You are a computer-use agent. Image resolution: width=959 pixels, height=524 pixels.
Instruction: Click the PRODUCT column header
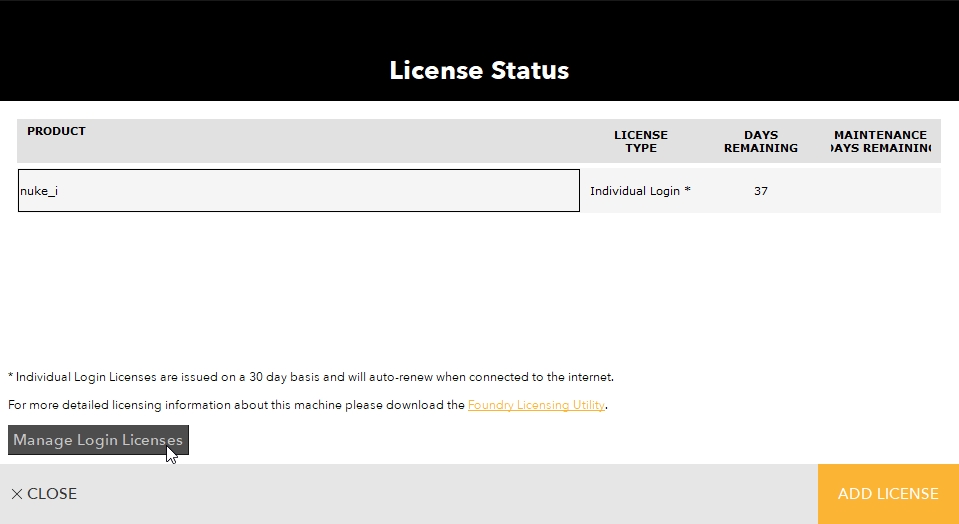(56, 131)
